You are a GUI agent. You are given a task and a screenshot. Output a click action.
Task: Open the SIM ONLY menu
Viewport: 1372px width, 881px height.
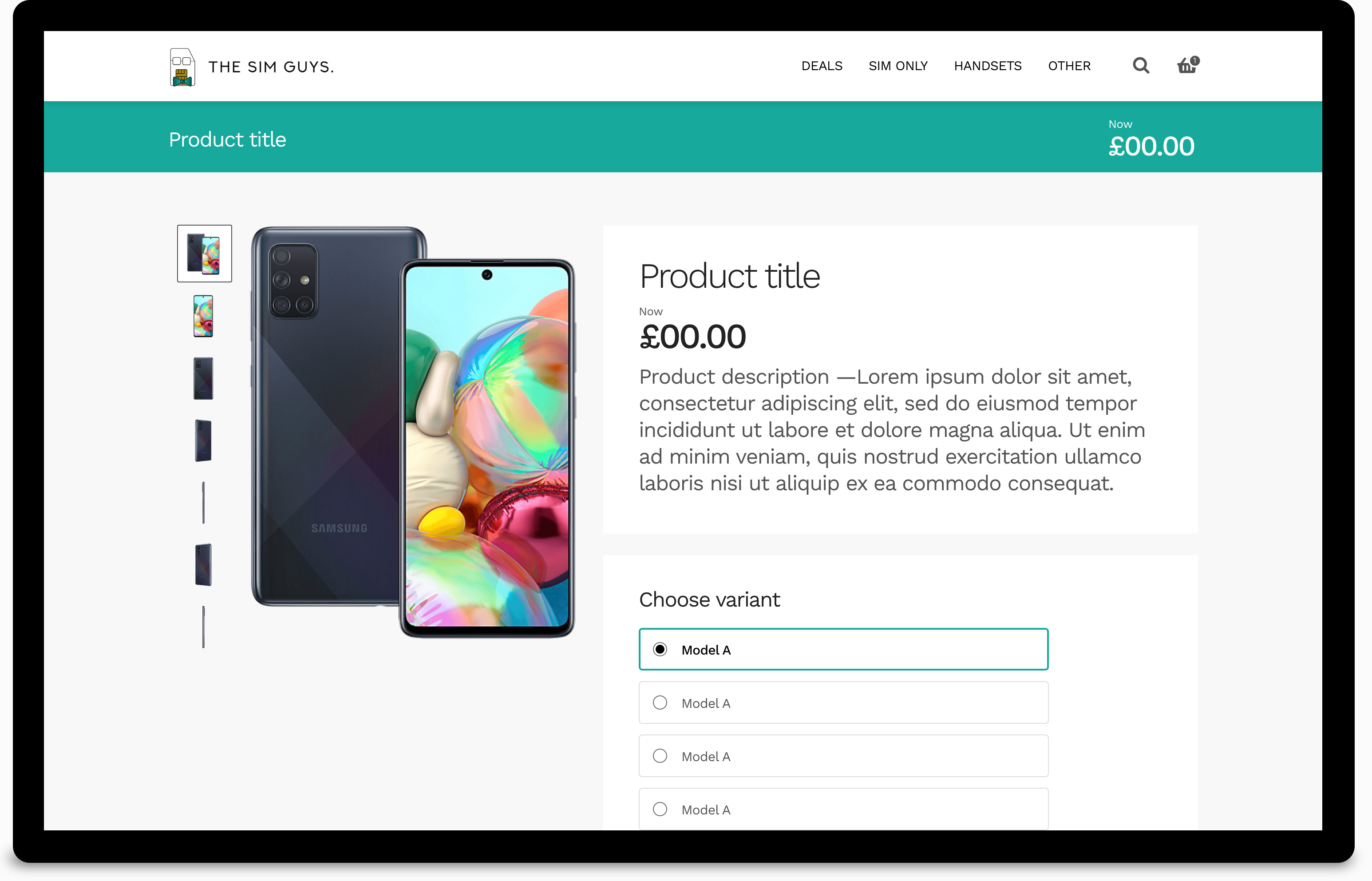point(898,66)
